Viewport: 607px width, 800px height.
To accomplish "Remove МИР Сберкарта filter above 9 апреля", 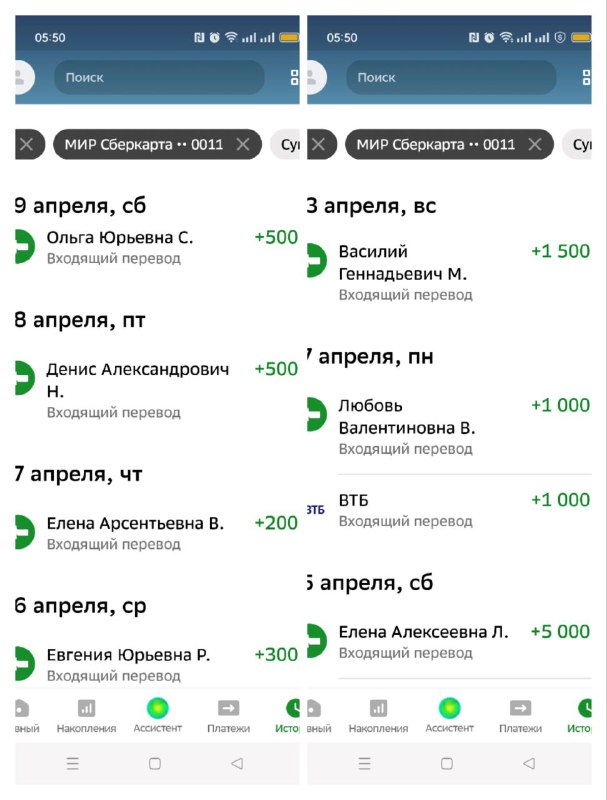I will pos(243,144).
